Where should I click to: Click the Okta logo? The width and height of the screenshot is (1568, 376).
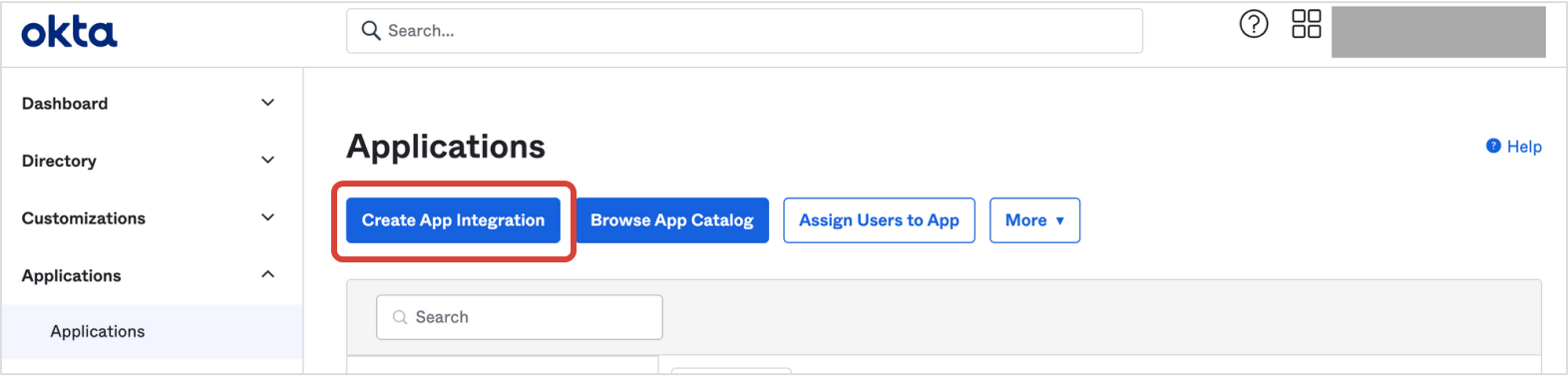pyautogui.click(x=69, y=32)
